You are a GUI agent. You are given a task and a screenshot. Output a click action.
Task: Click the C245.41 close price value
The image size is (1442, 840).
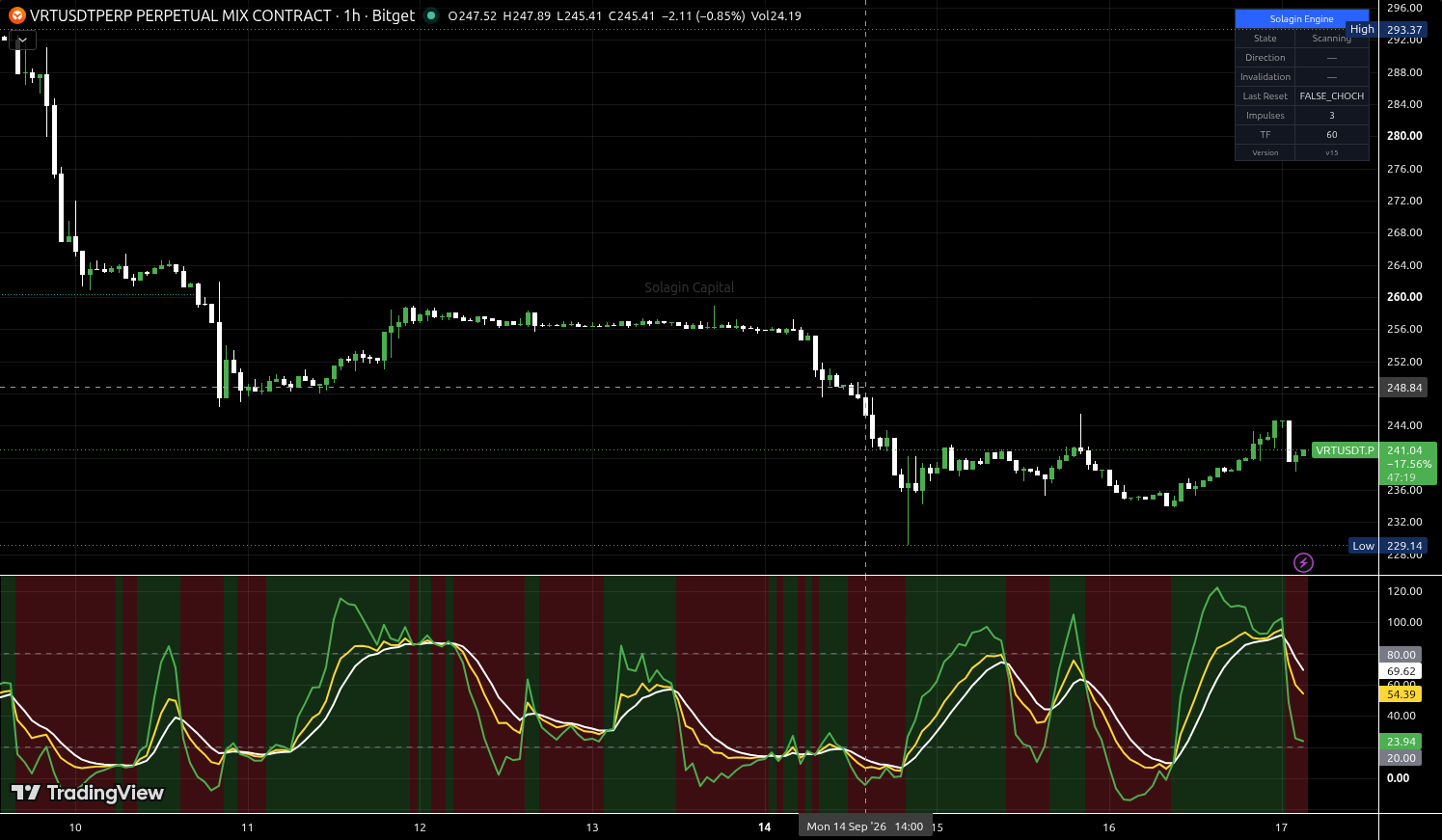(x=632, y=15)
